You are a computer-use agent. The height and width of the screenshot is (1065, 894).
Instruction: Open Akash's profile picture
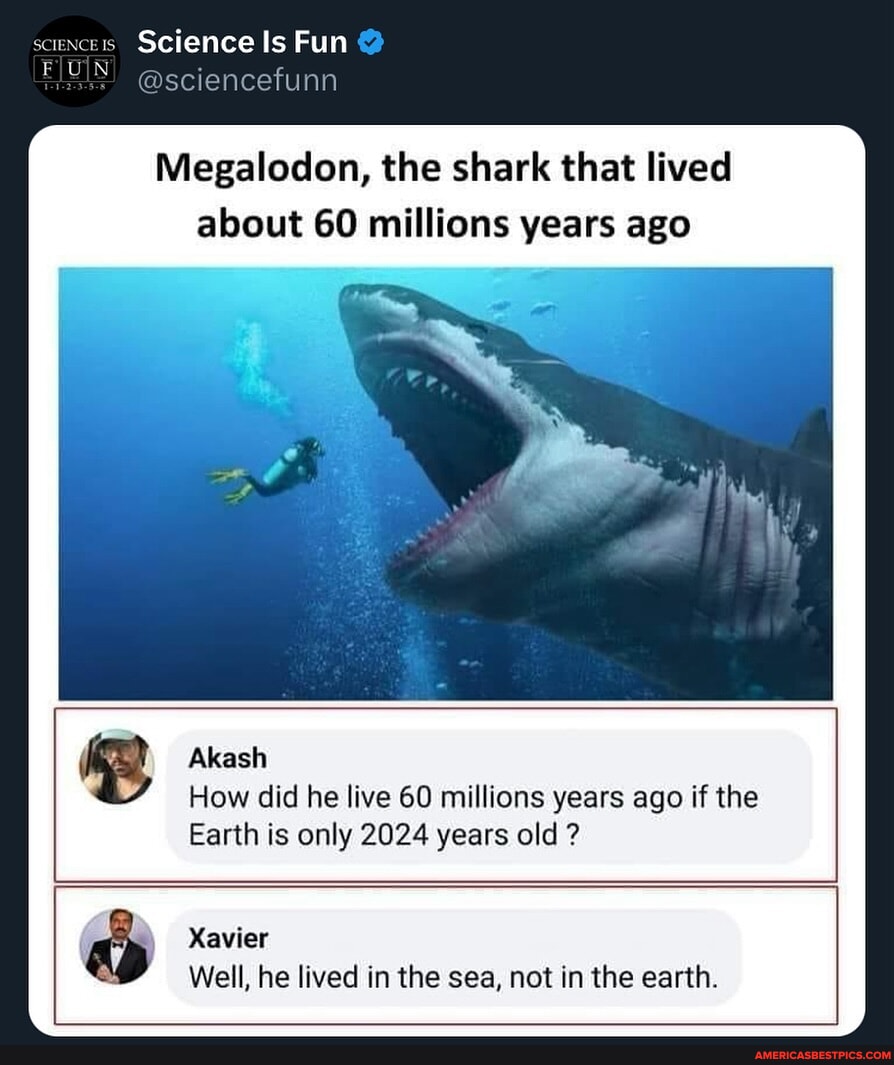(118, 766)
